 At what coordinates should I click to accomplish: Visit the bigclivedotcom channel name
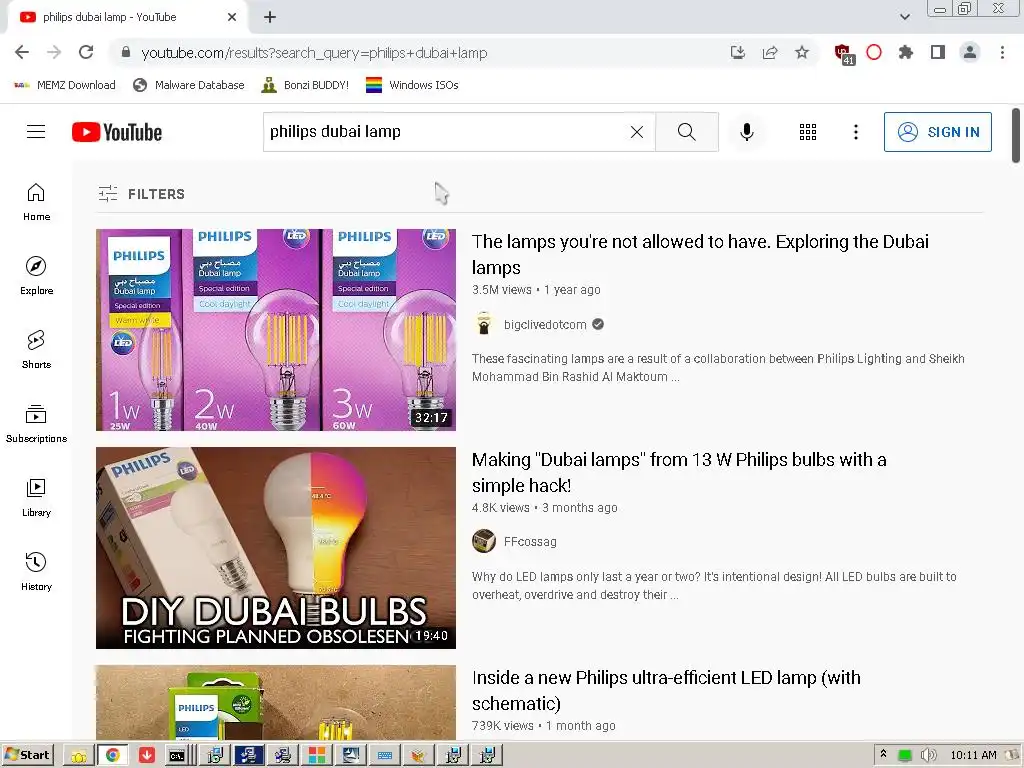[545, 325]
